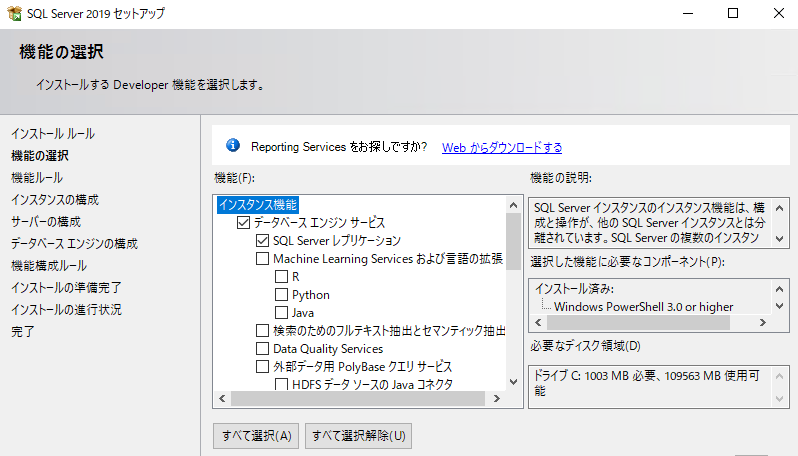Close the SQL Server 2019 setup window

tap(779, 13)
